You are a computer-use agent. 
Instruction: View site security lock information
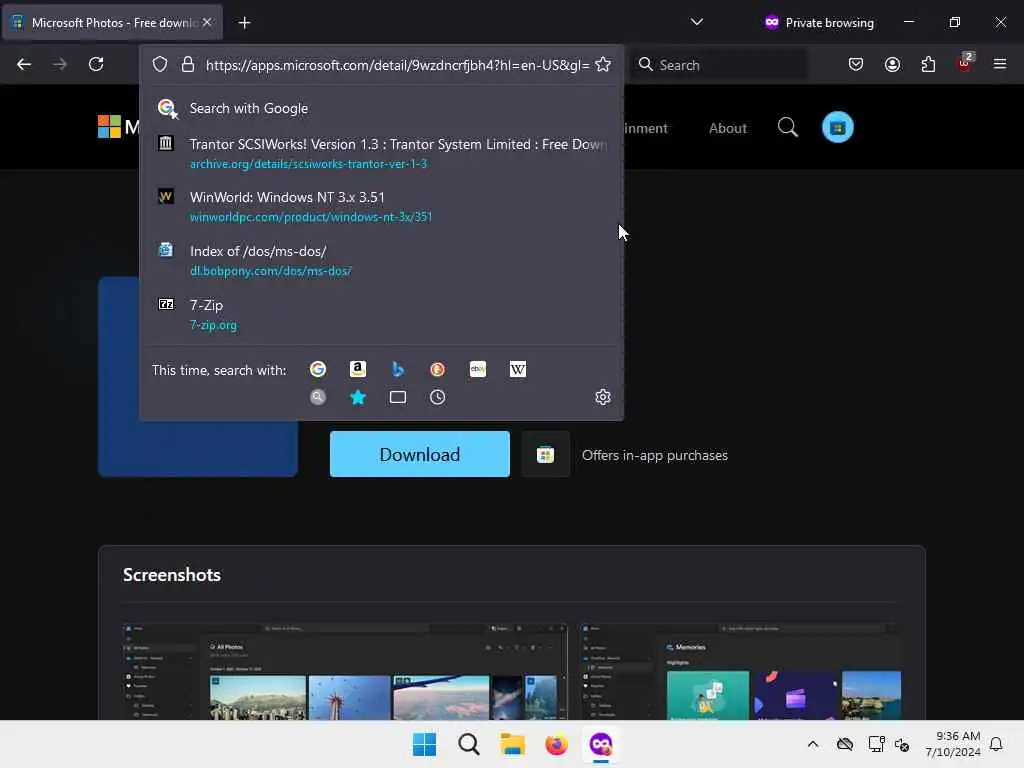pos(188,65)
